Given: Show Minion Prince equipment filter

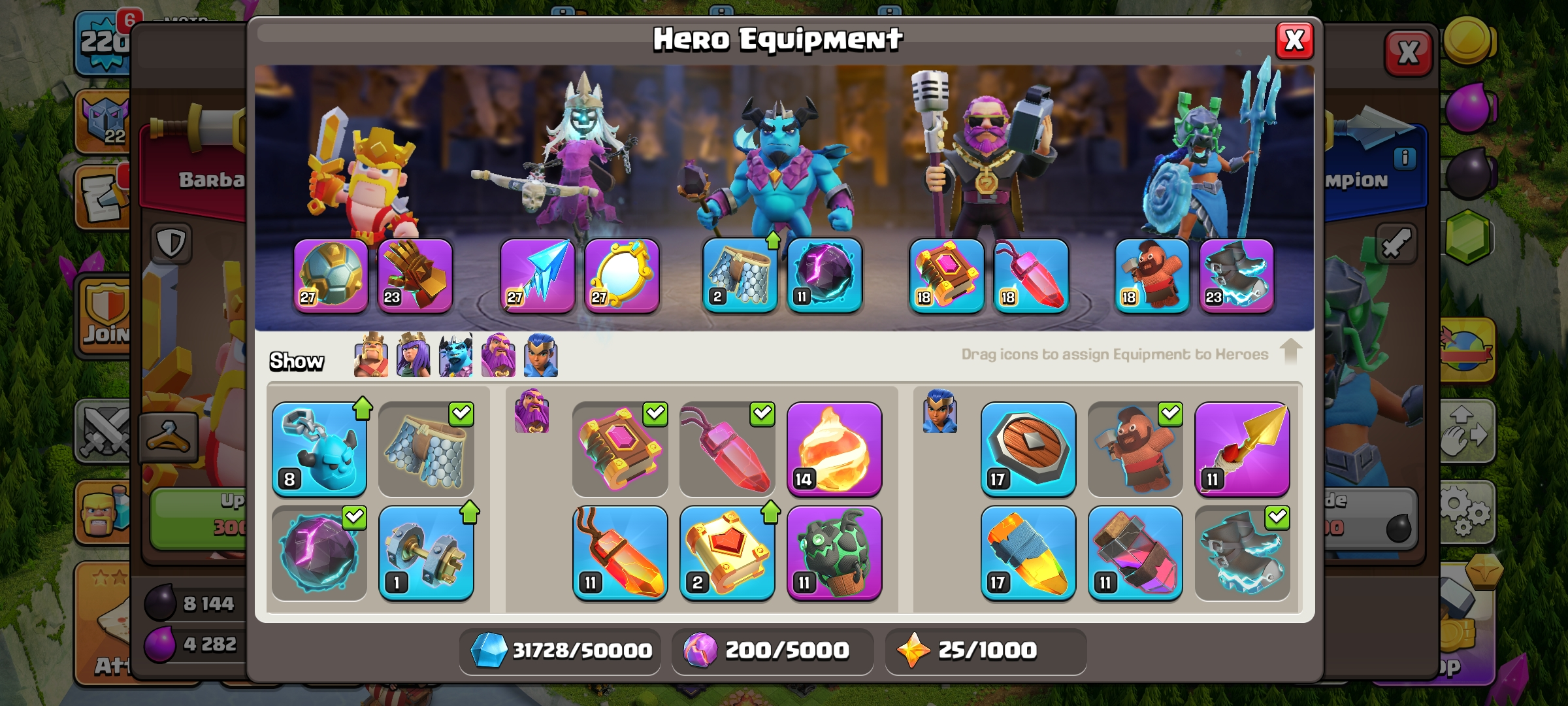Looking at the screenshot, I should [x=456, y=355].
